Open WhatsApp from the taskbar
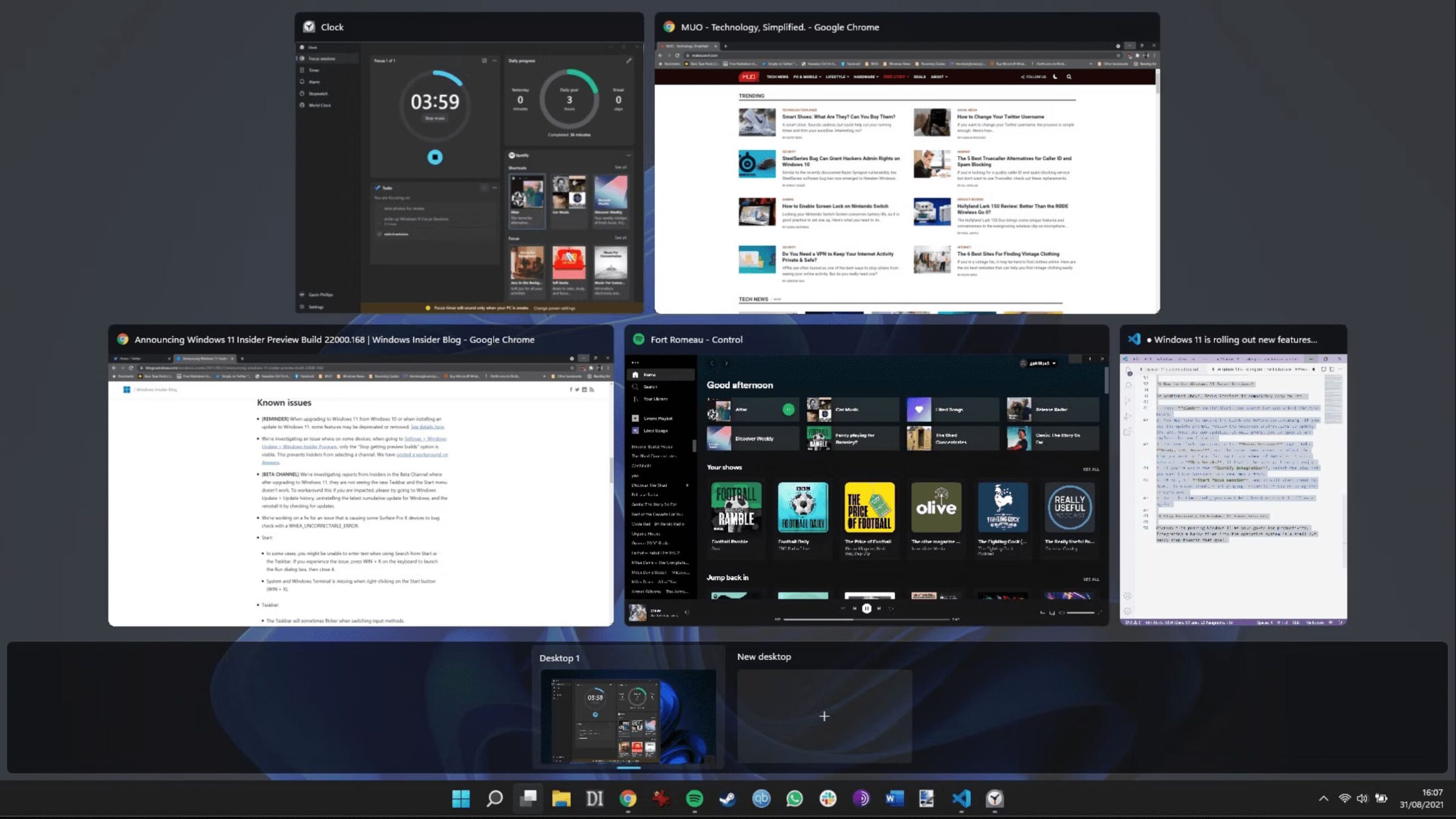The height and width of the screenshot is (819, 1456). click(x=795, y=799)
